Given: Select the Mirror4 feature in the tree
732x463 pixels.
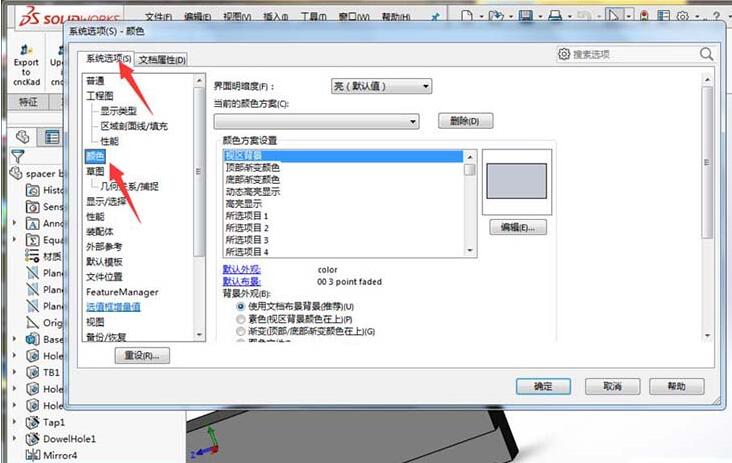Looking at the screenshot, I should (x=51, y=455).
